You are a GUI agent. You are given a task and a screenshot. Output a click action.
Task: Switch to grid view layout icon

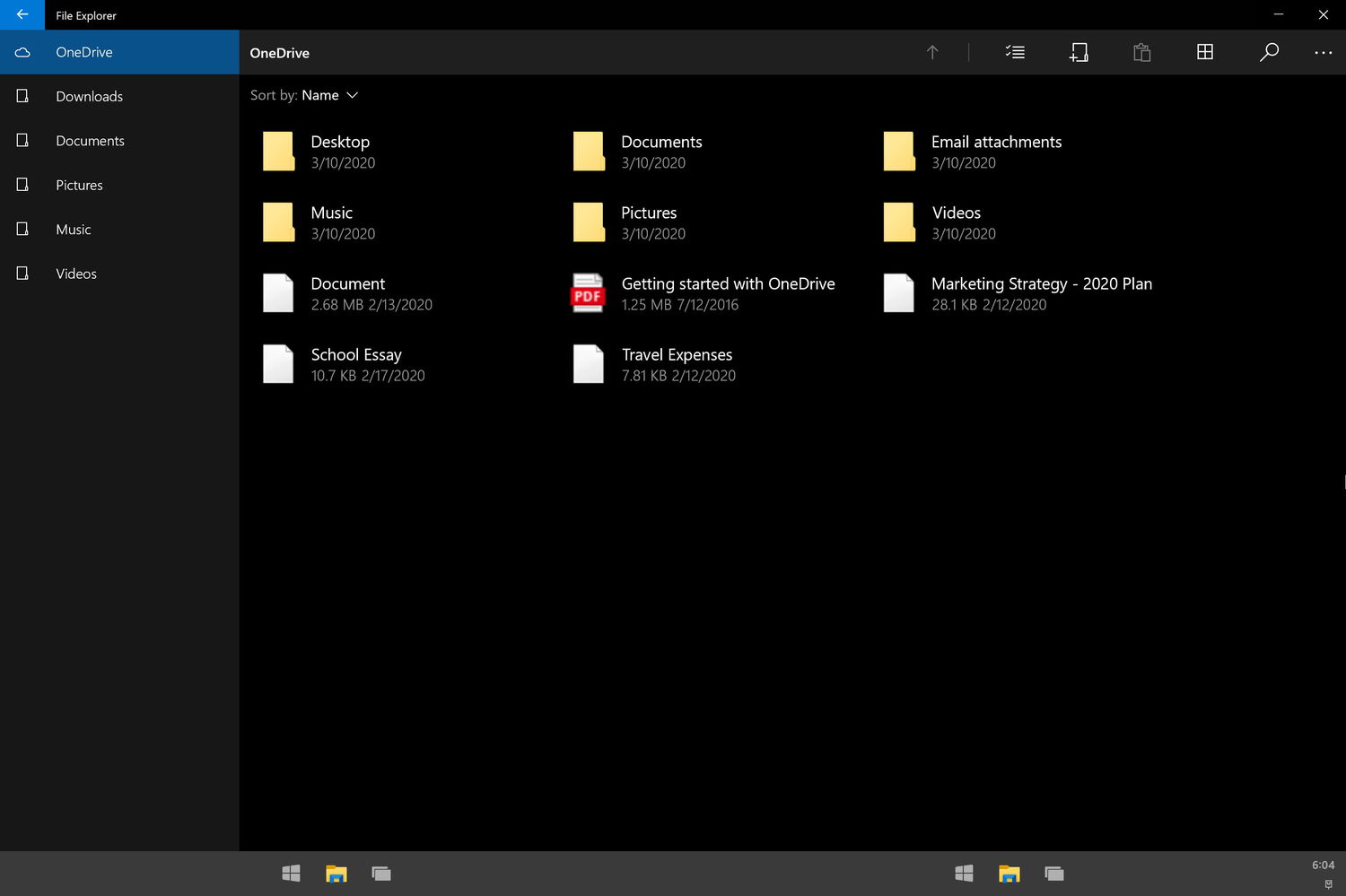click(1205, 52)
